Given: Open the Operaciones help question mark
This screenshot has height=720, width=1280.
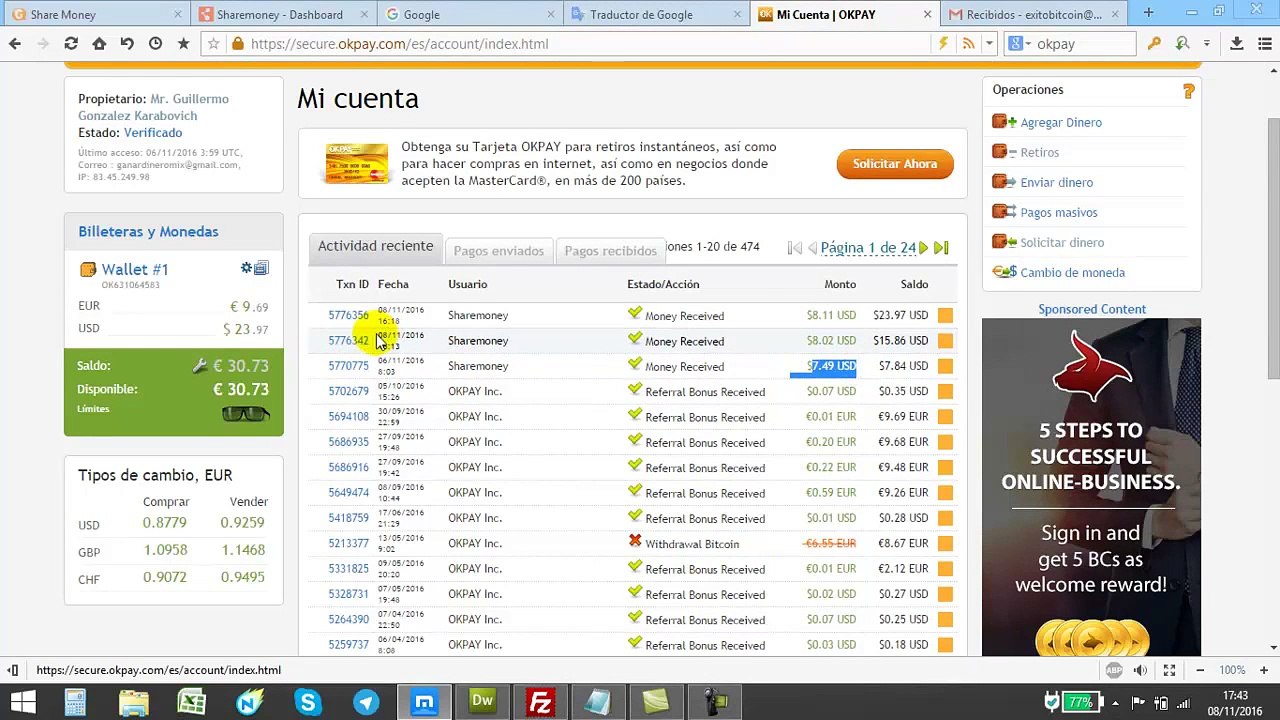Looking at the screenshot, I should 1188,91.
